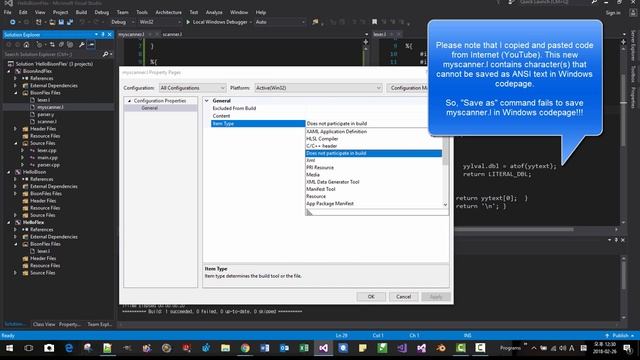Viewport: 640px width, 360px height.
Task: Switch to the lexer.l editor tab
Action: (380, 34)
